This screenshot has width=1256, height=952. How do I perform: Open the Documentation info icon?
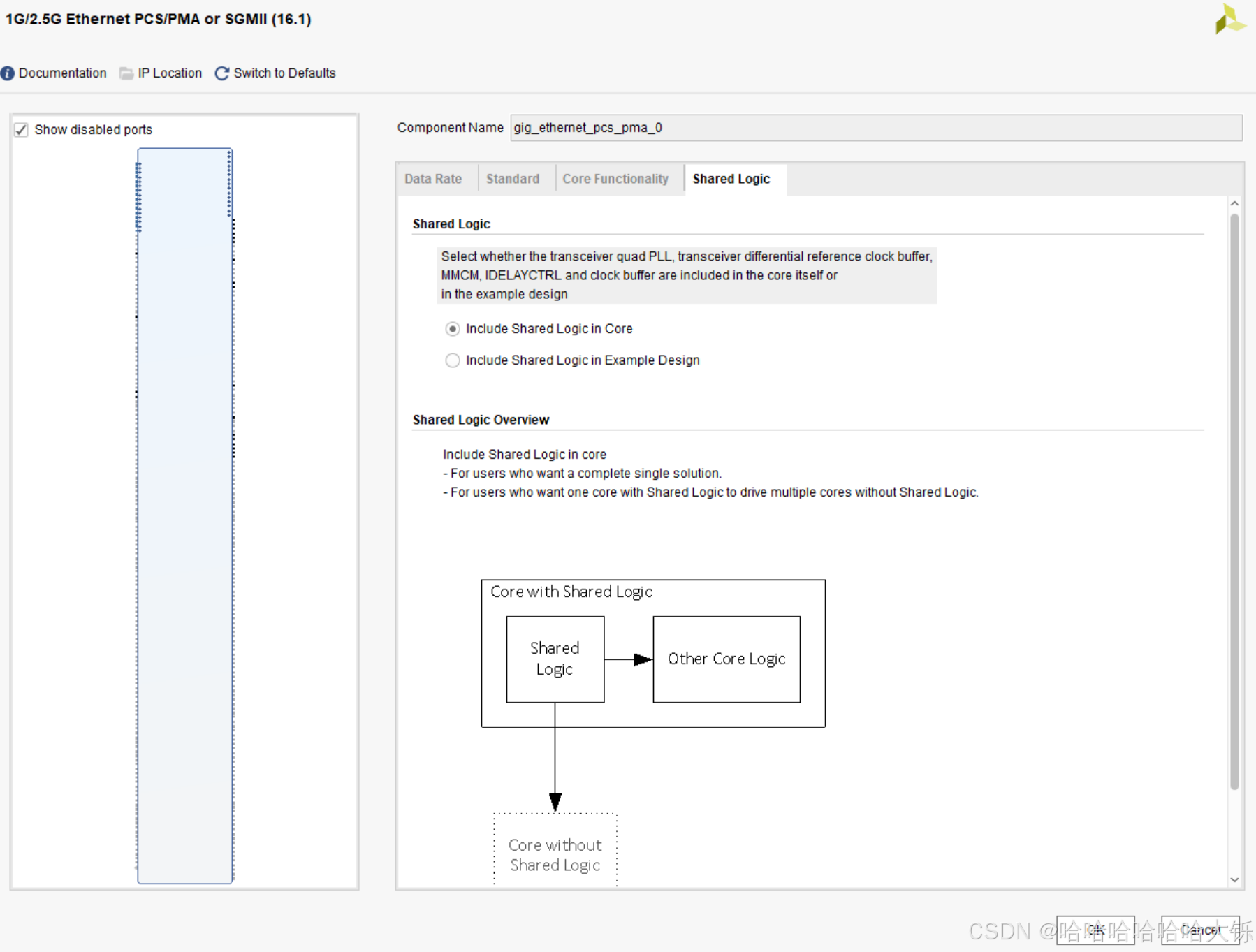(x=8, y=73)
